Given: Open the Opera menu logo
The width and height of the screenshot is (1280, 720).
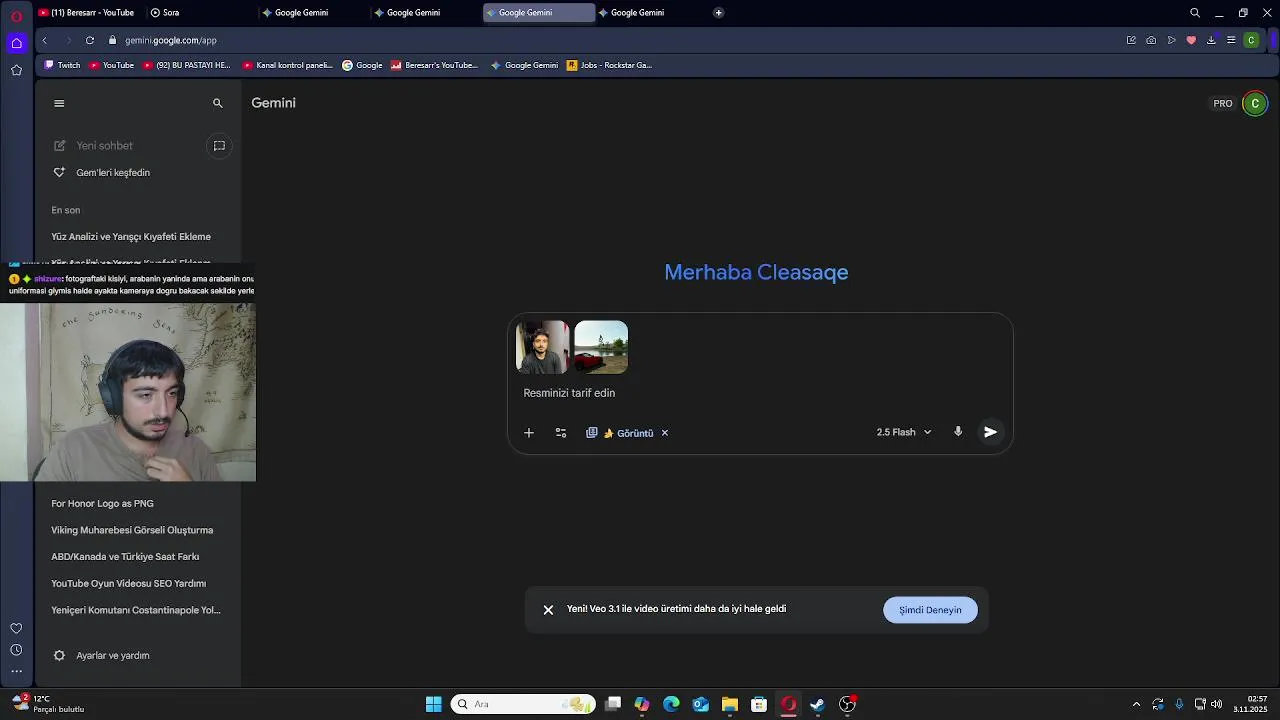Looking at the screenshot, I should (16, 16).
